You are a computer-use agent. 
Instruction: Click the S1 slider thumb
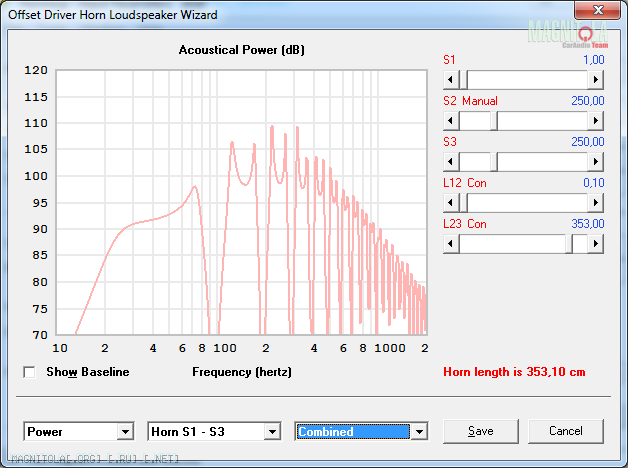[x=463, y=80]
